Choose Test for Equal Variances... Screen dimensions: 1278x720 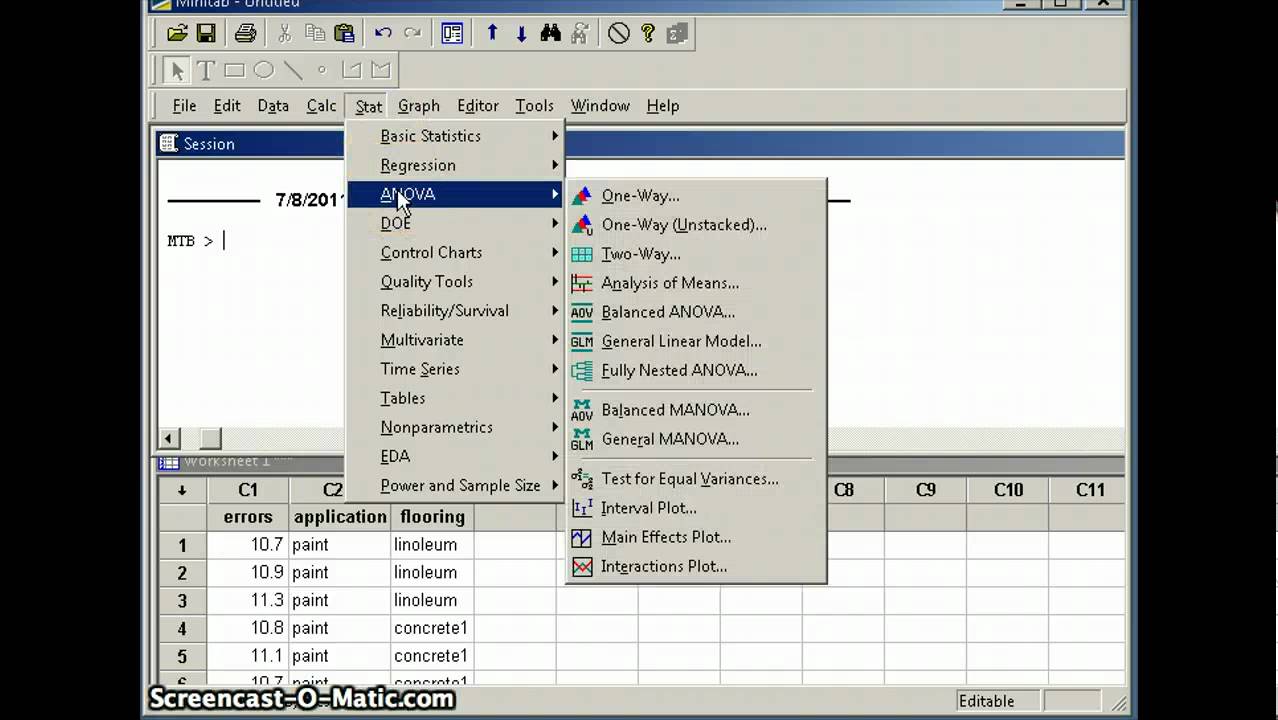point(696,479)
